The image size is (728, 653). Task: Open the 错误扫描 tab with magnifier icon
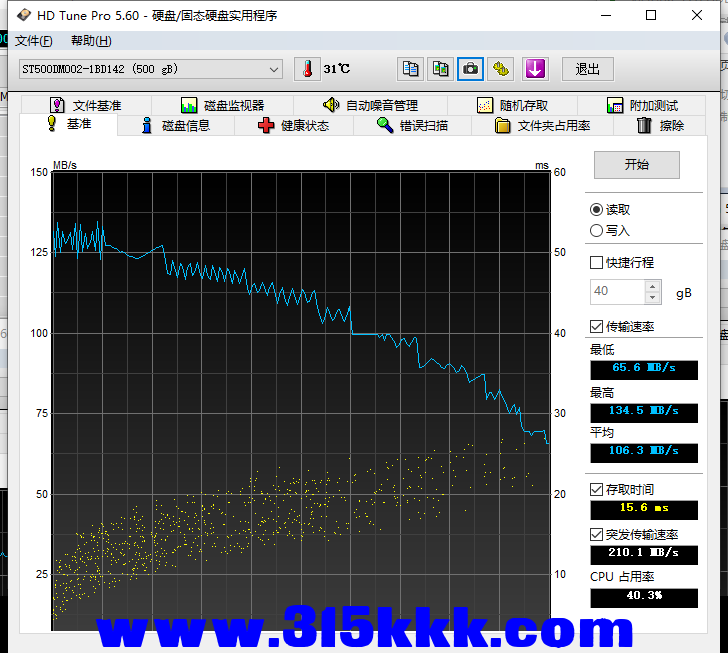411,126
